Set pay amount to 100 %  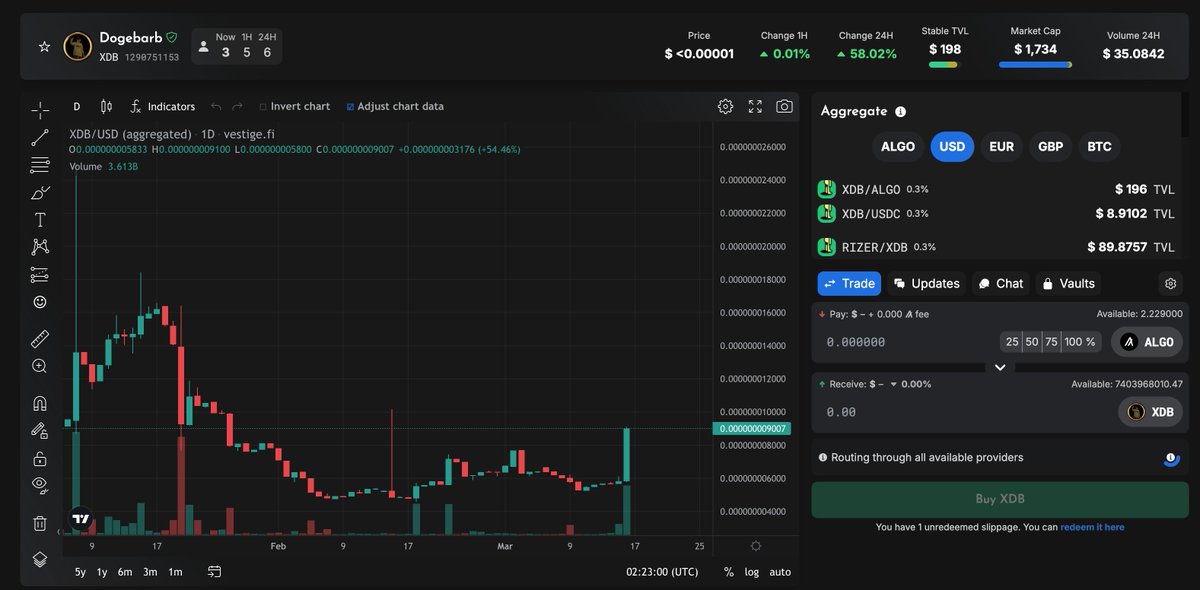tap(1080, 342)
